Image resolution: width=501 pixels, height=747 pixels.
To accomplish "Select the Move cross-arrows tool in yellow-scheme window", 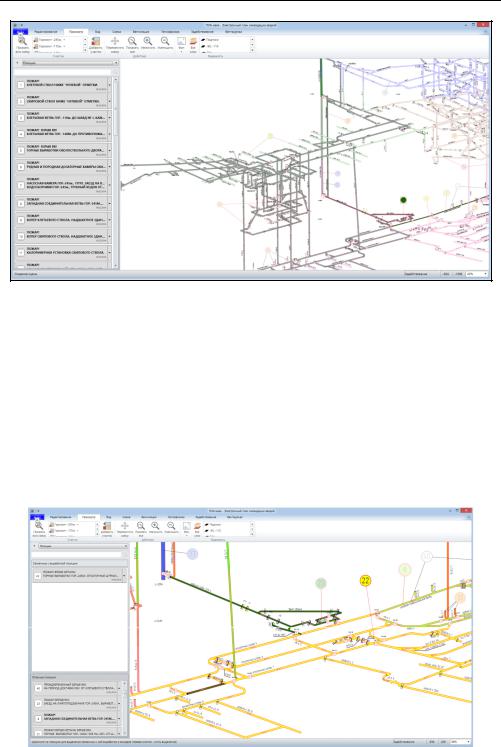I will tap(125, 526).
